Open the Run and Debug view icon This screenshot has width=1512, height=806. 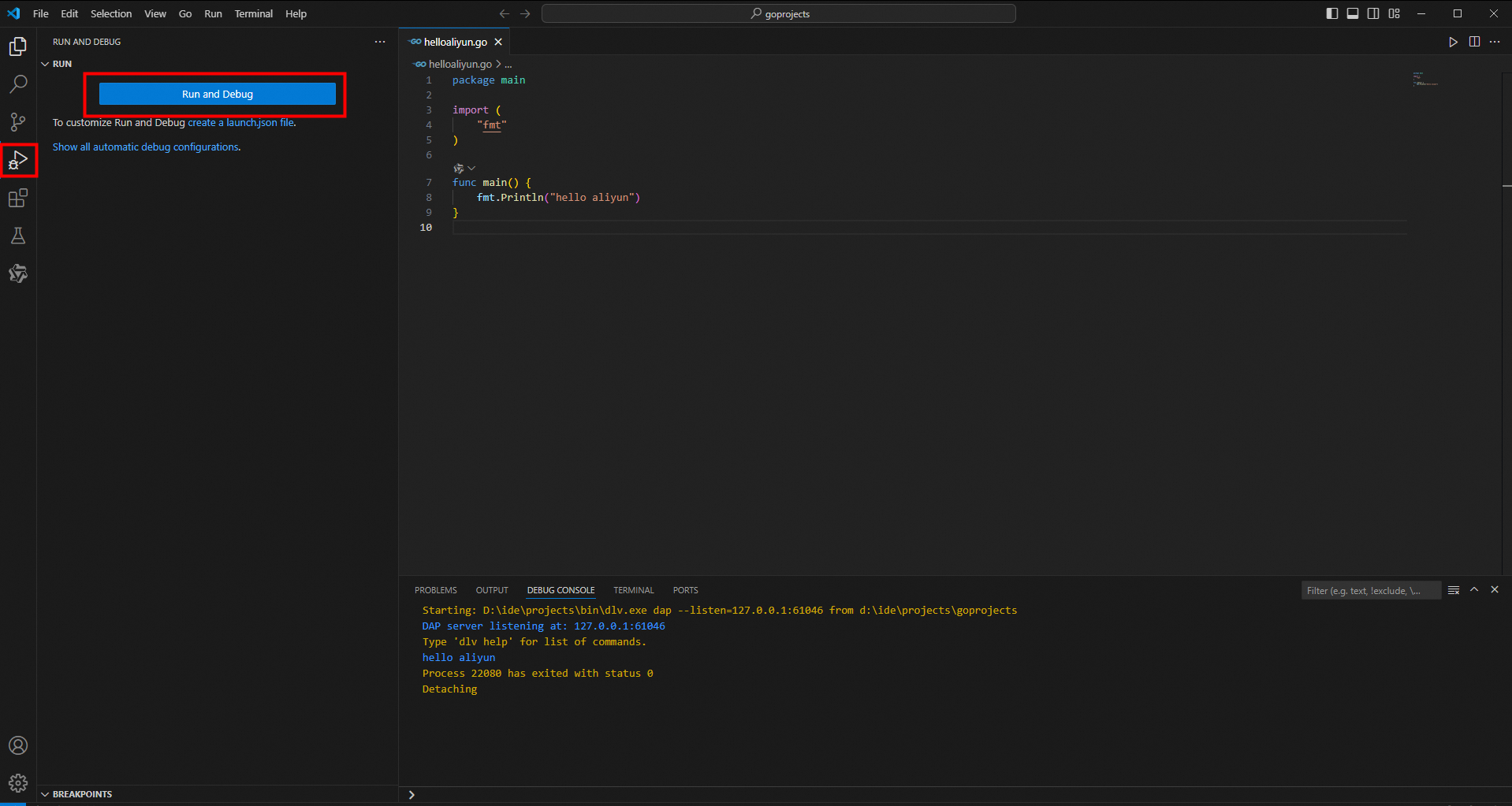pyautogui.click(x=18, y=160)
